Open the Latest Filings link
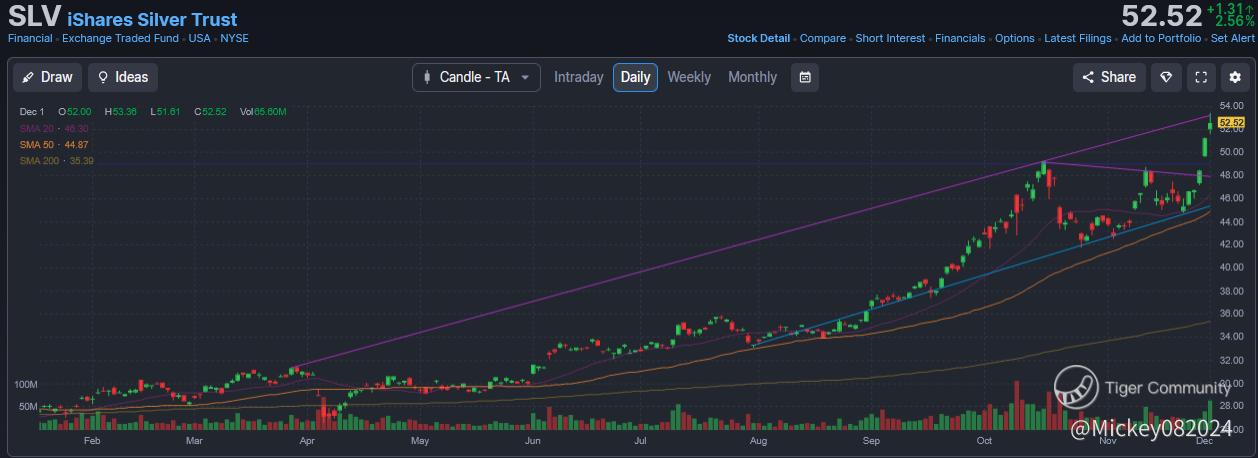This screenshot has height=458, width=1258. pyautogui.click(x=1077, y=38)
